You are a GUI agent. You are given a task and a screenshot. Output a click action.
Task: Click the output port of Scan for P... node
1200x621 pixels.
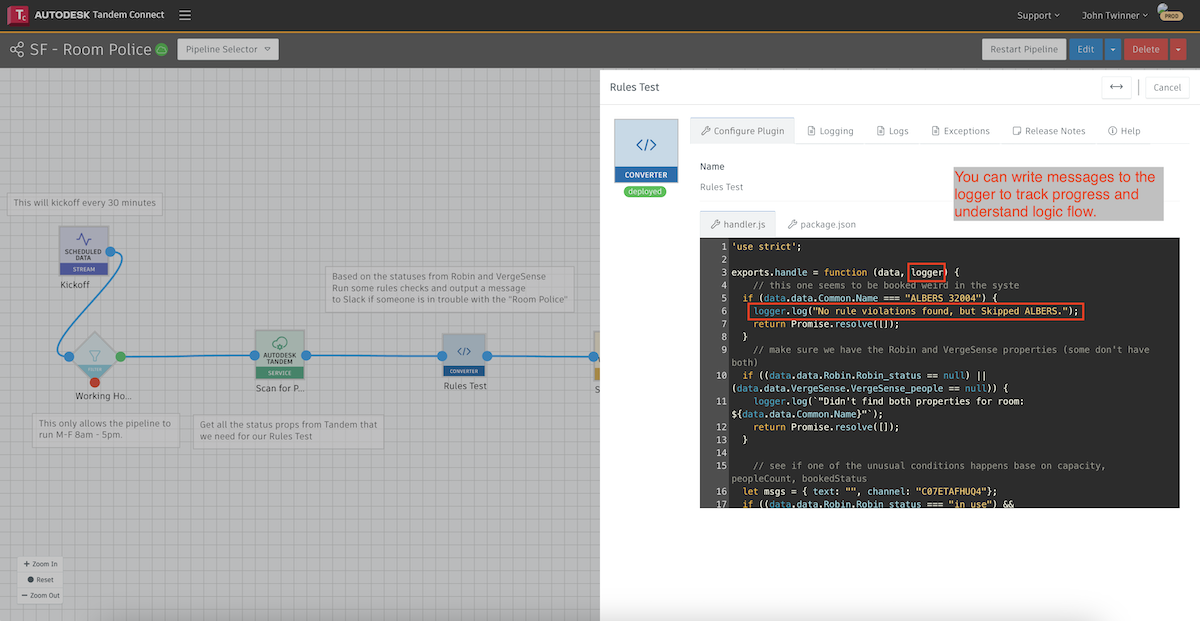(x=306, y=355)
